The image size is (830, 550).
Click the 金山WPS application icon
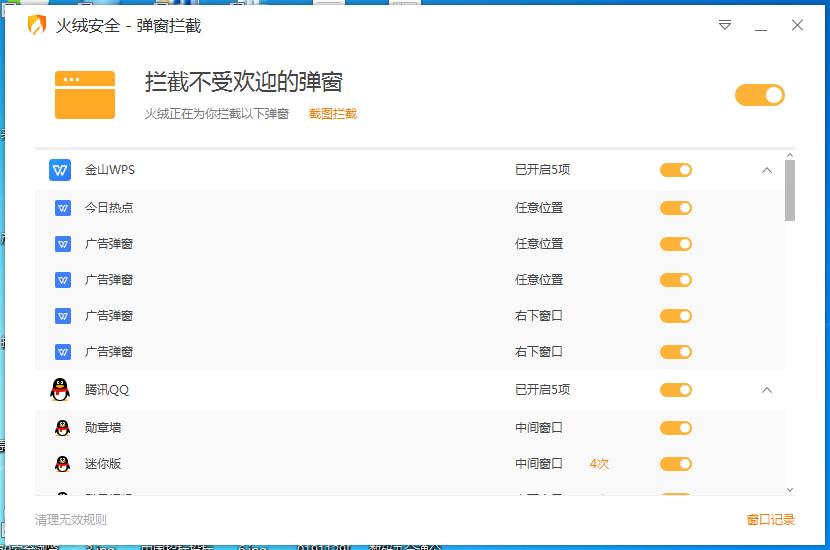point(60,170)
